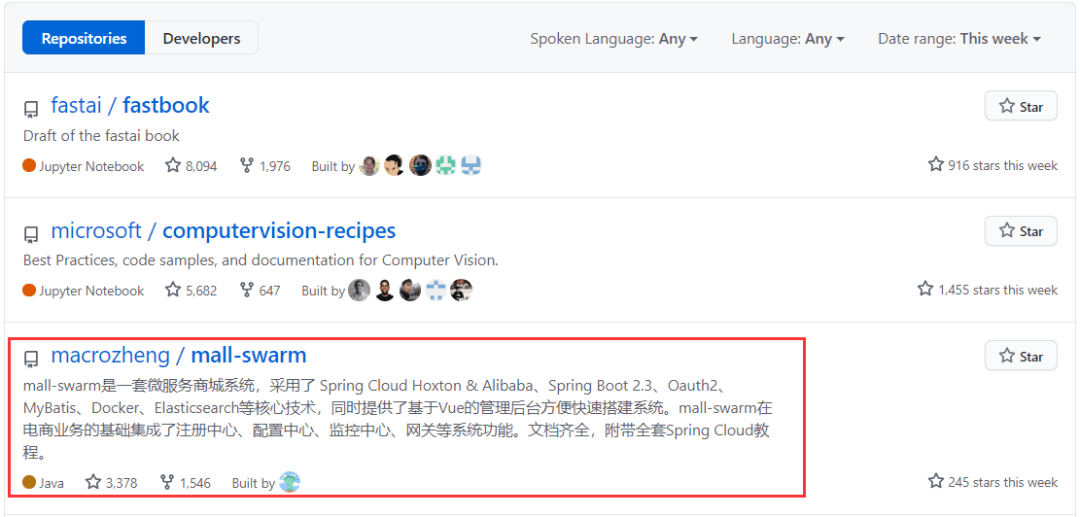
Task: Click the contributor avatar on mall-swarm row
Action: pyautogui.click(x=290, y=482)
